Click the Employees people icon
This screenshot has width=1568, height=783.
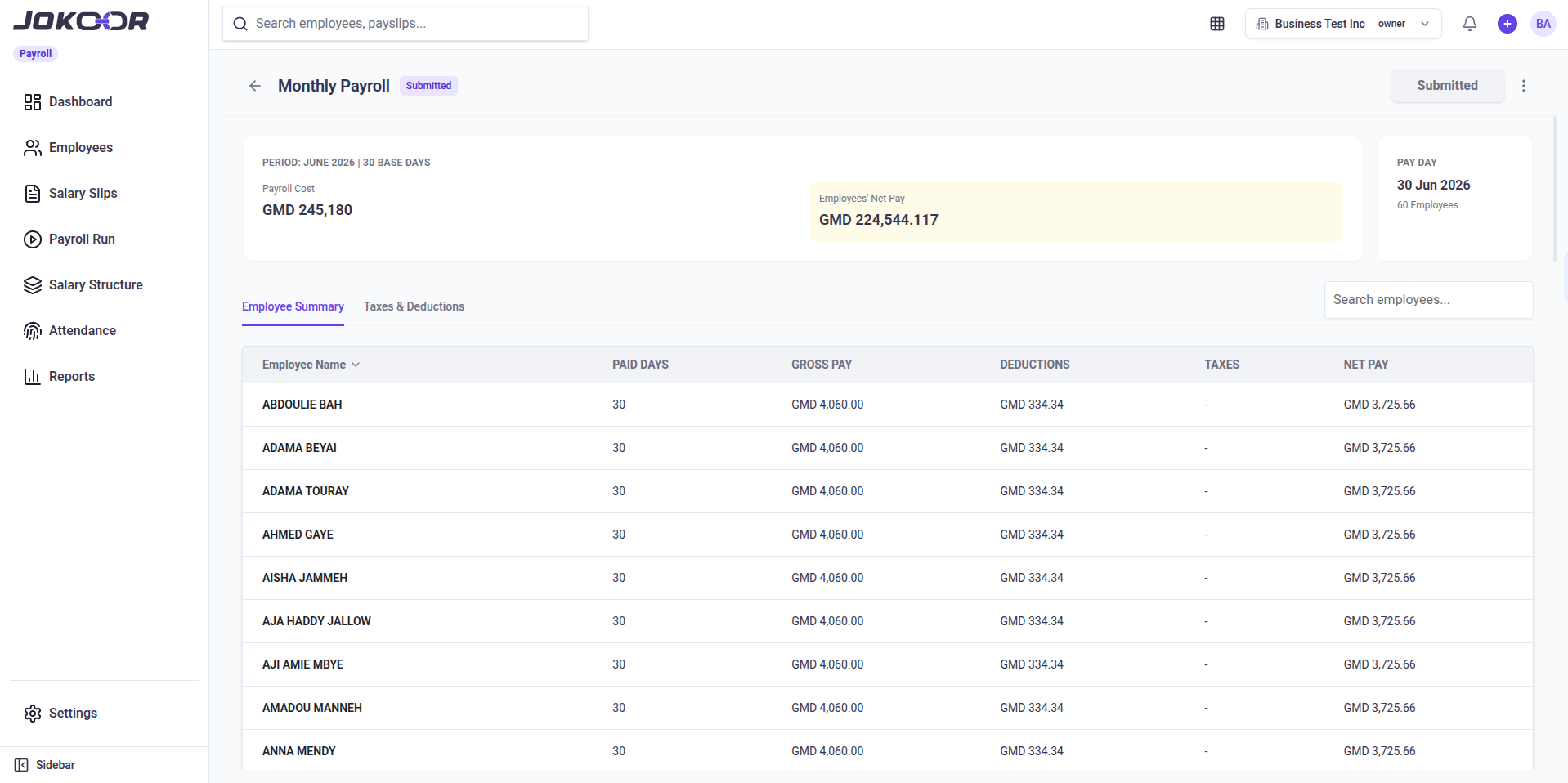[x=33, y=148]
